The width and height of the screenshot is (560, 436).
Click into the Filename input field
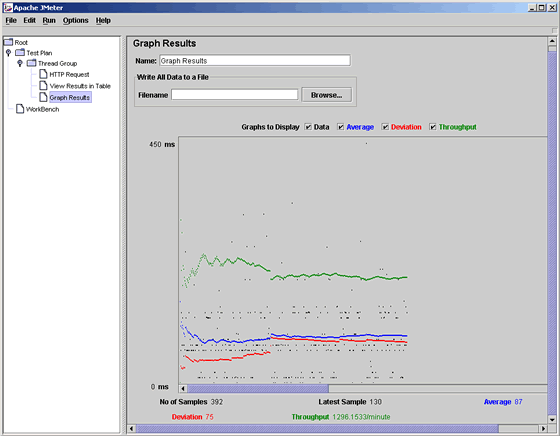(x=235, y=95)
